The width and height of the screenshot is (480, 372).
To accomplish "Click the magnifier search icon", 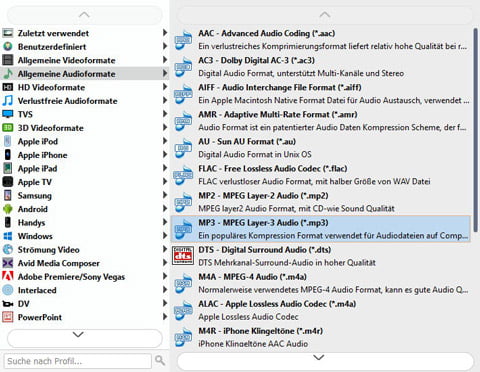I will point(160,360).
